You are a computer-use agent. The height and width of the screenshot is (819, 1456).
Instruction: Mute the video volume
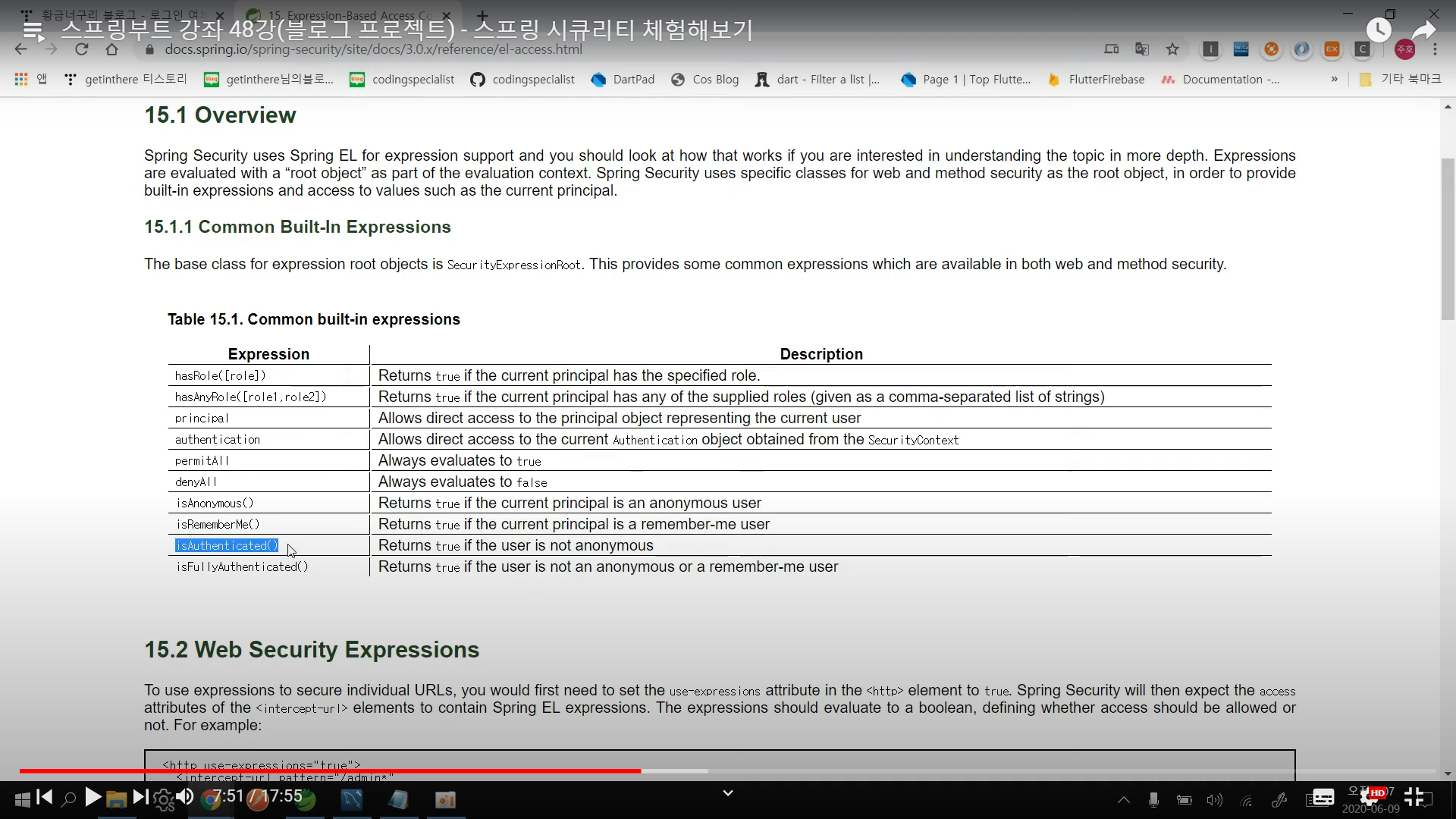(185, 797)
